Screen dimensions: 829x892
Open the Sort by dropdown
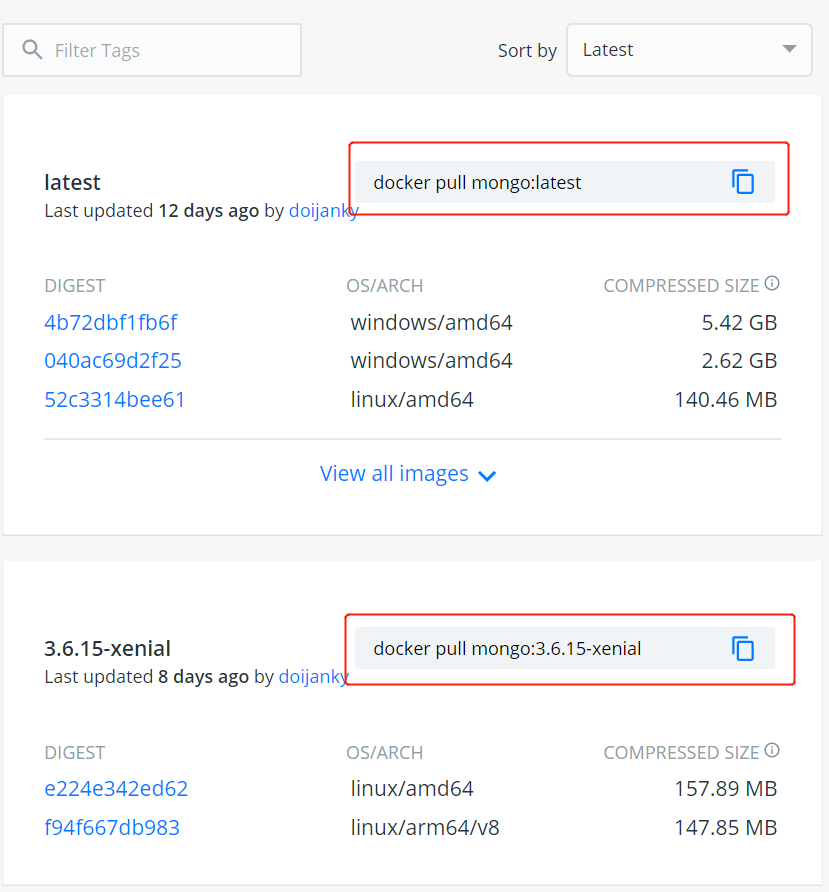coord(689,49)
